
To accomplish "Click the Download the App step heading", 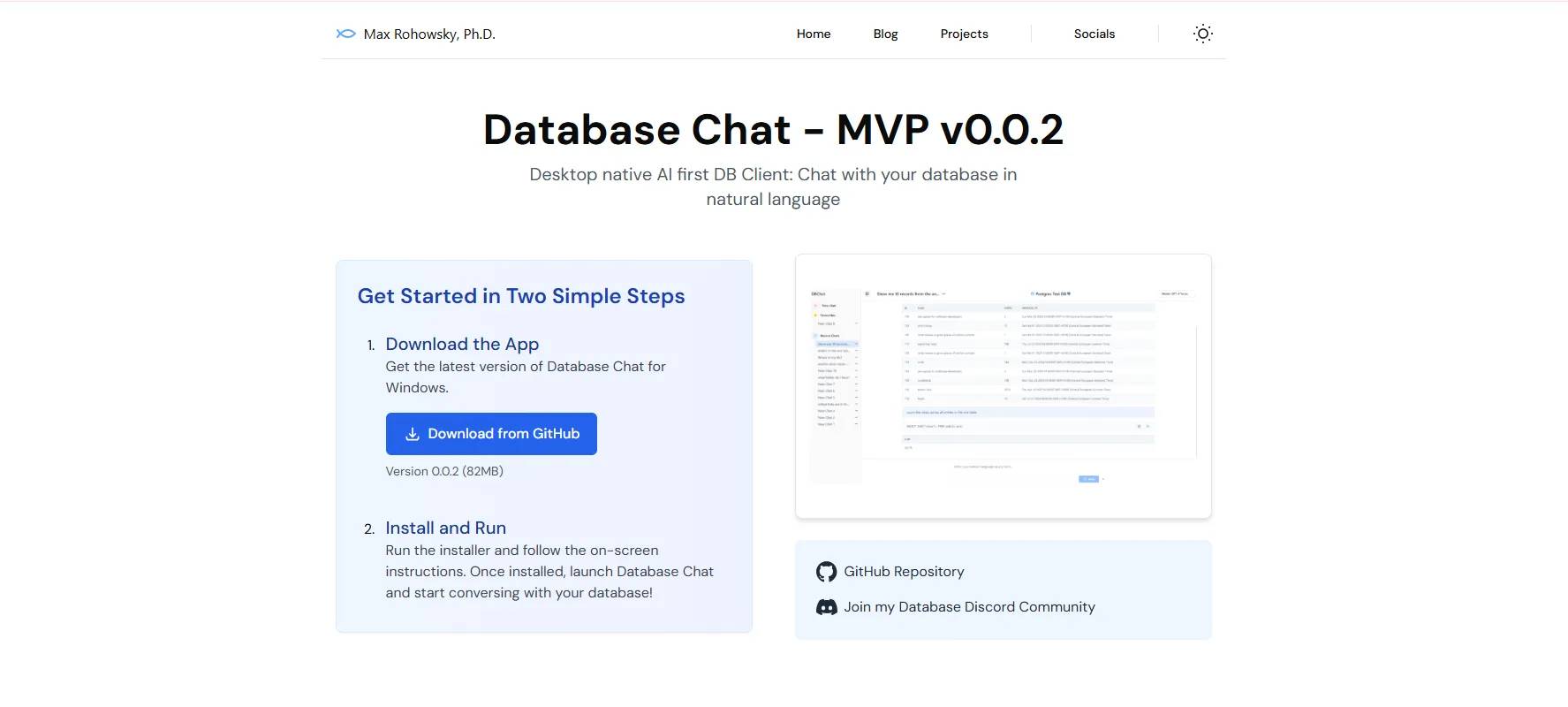I will 462,344.
